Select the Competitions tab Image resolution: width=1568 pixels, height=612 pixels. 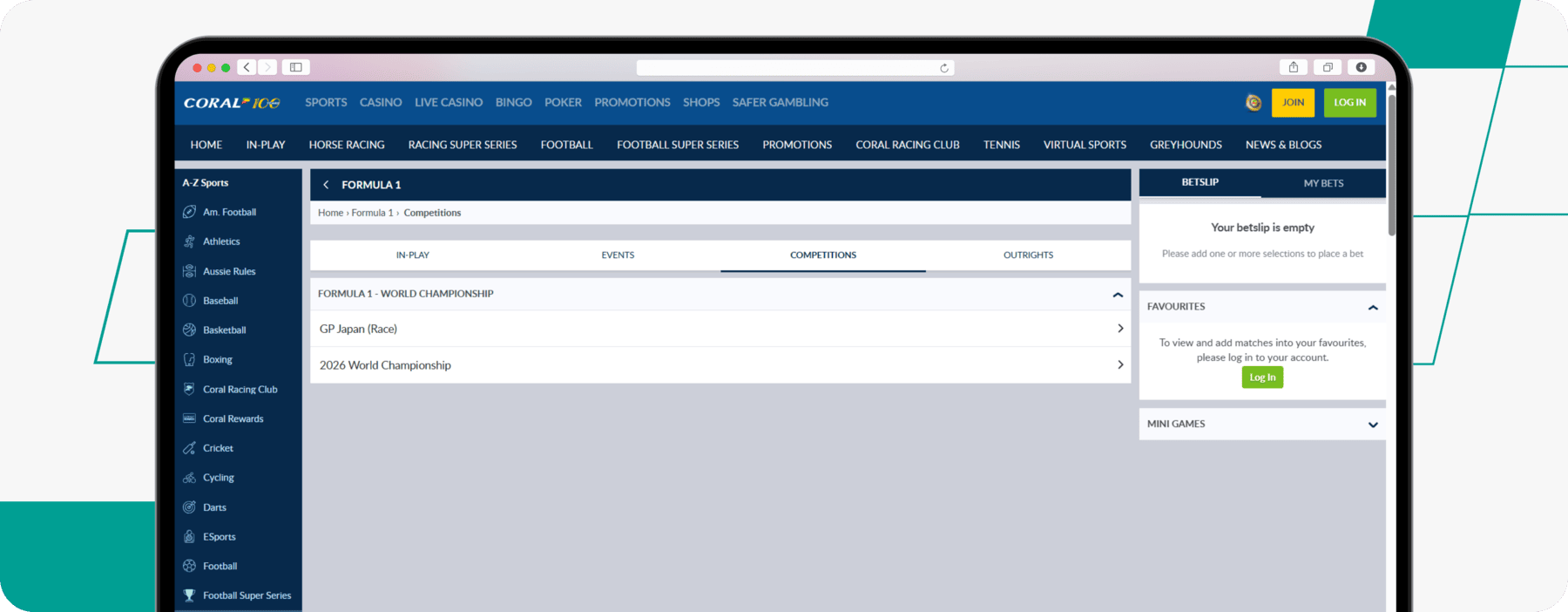[823, 255]
